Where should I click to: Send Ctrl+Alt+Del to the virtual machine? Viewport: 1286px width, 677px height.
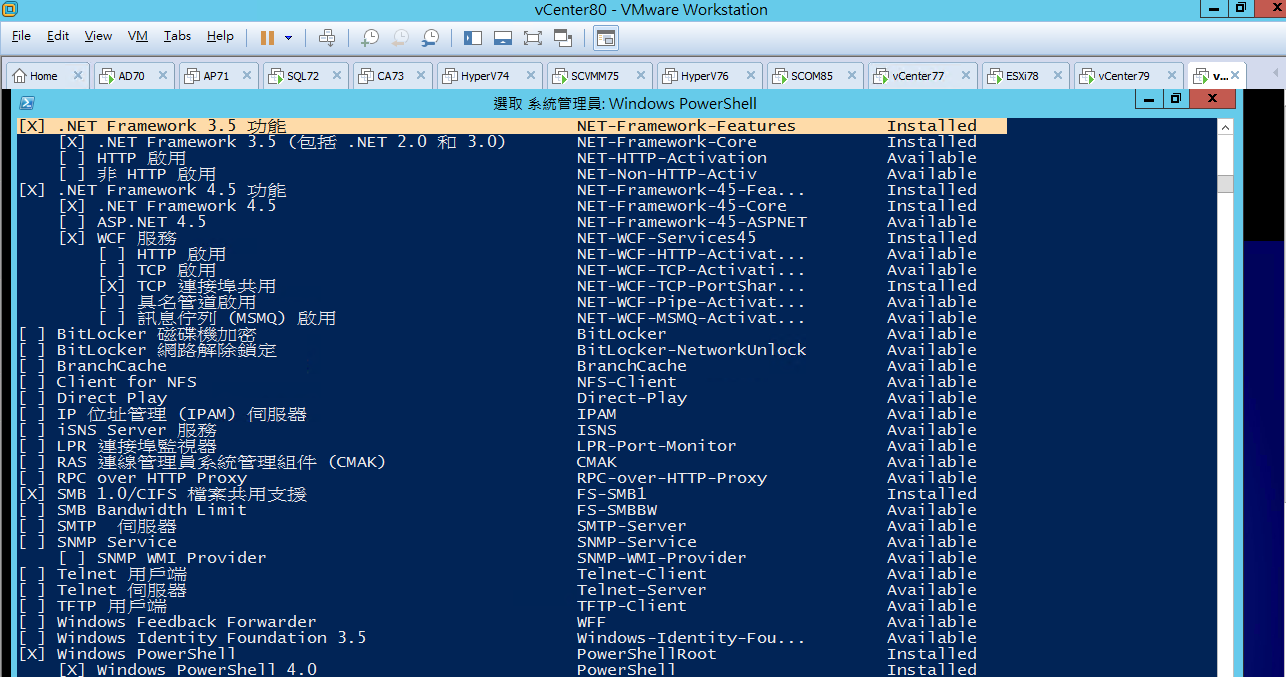tap(326, 38)
